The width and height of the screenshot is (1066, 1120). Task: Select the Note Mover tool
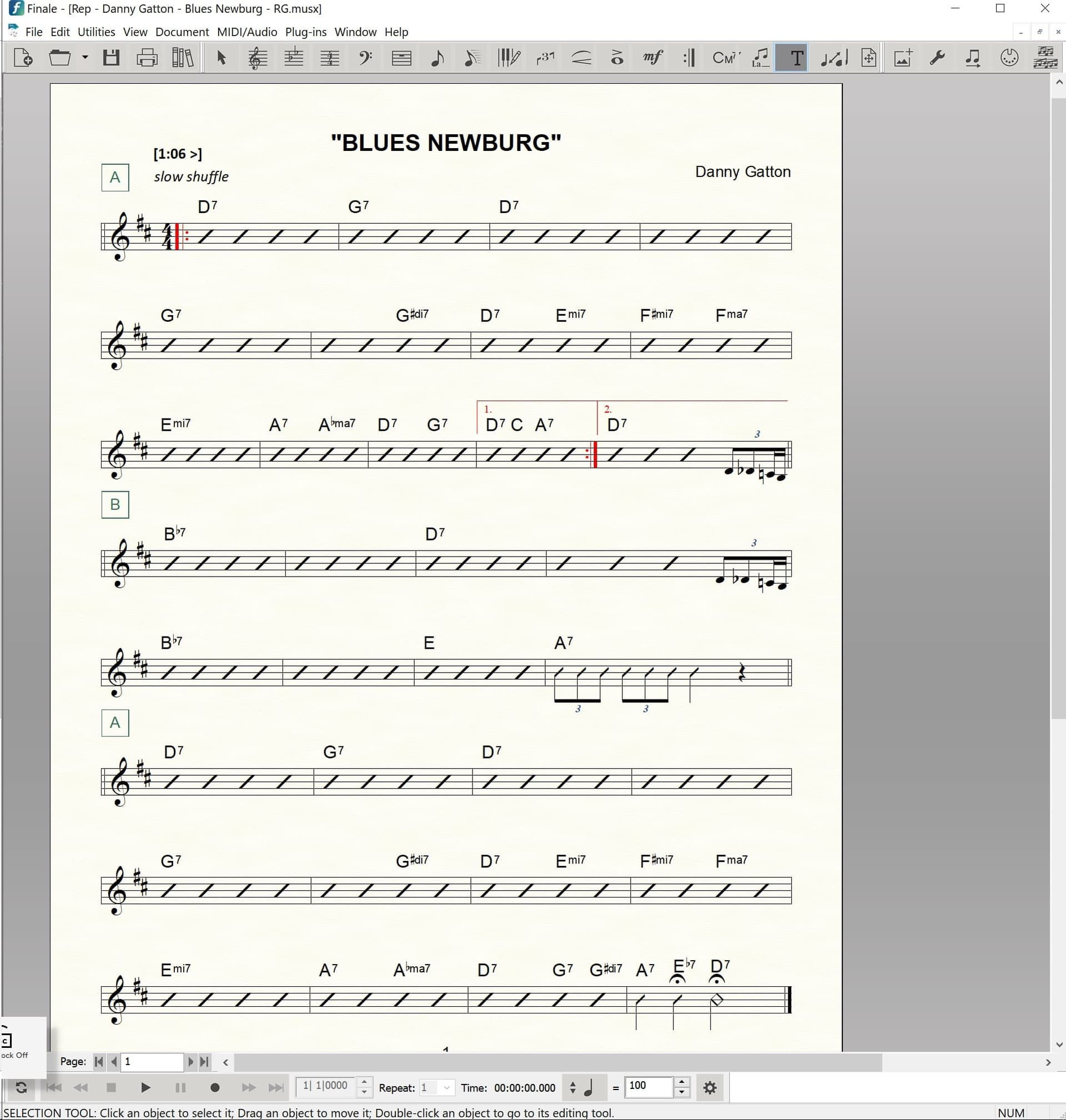coord(973,58)
